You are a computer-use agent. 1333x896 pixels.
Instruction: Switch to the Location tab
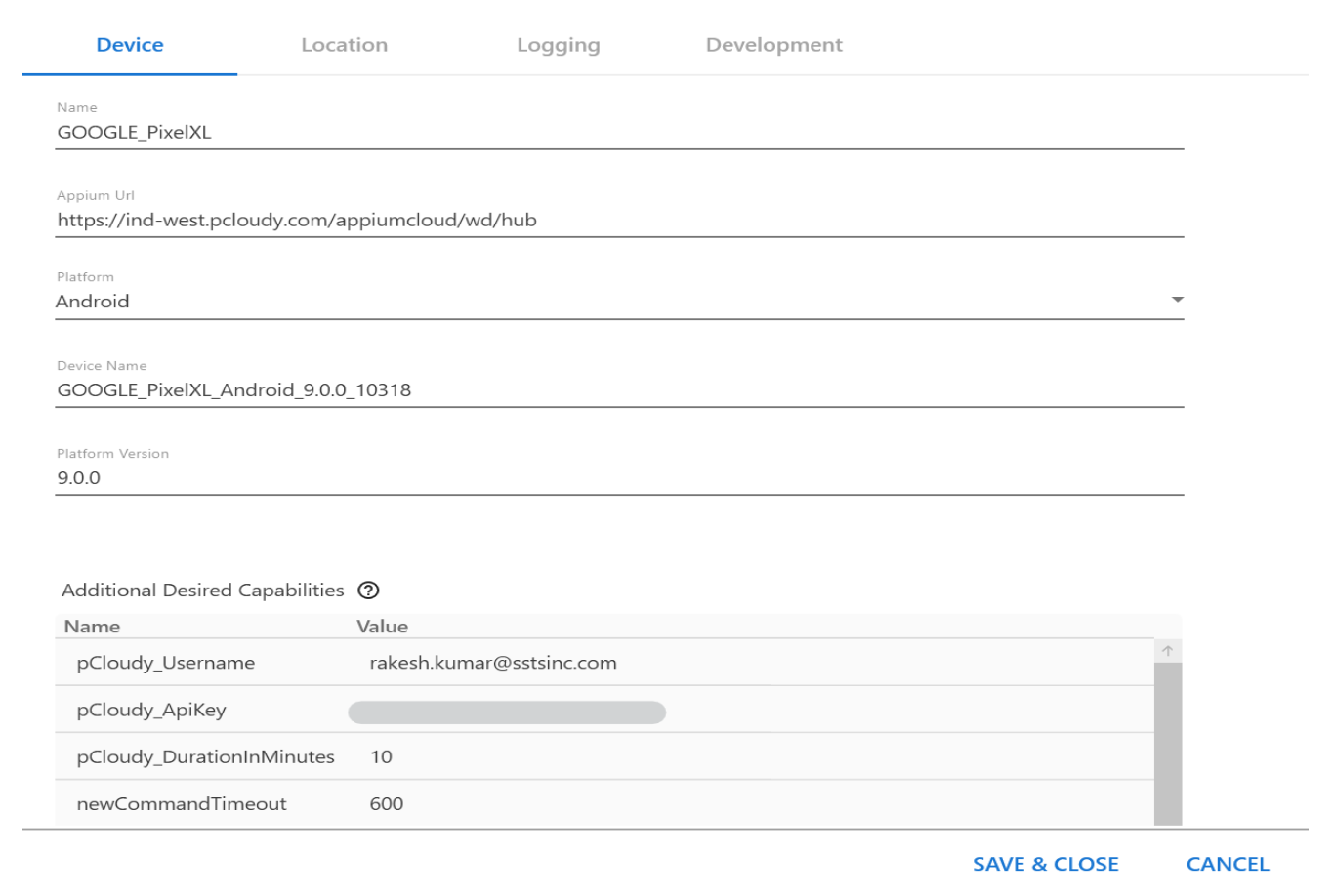point(344,45)
